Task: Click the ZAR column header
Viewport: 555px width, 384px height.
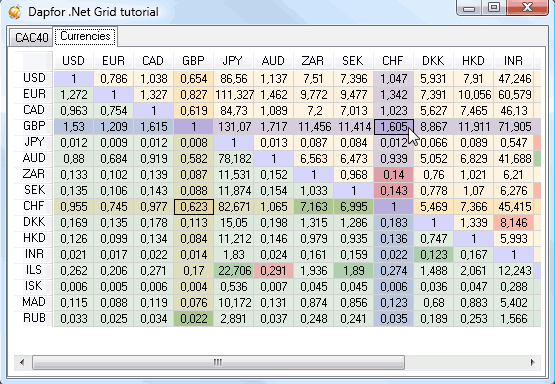Action: click(313, 61)
